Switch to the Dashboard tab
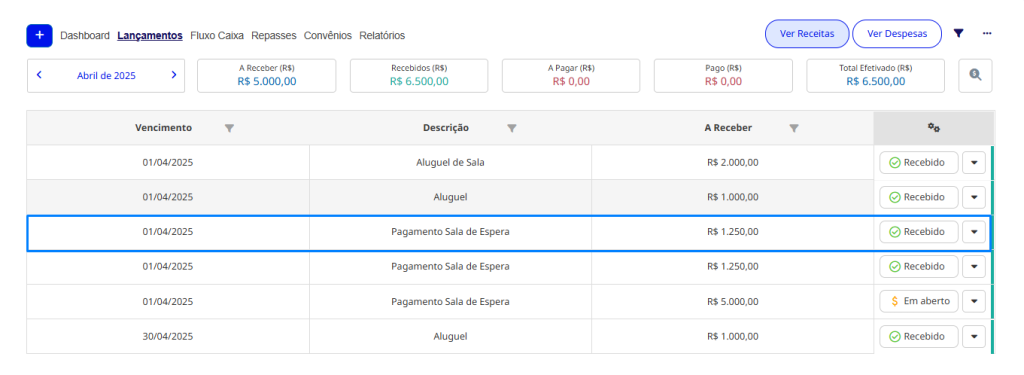 pyautogui.click(x=85, y=35)
